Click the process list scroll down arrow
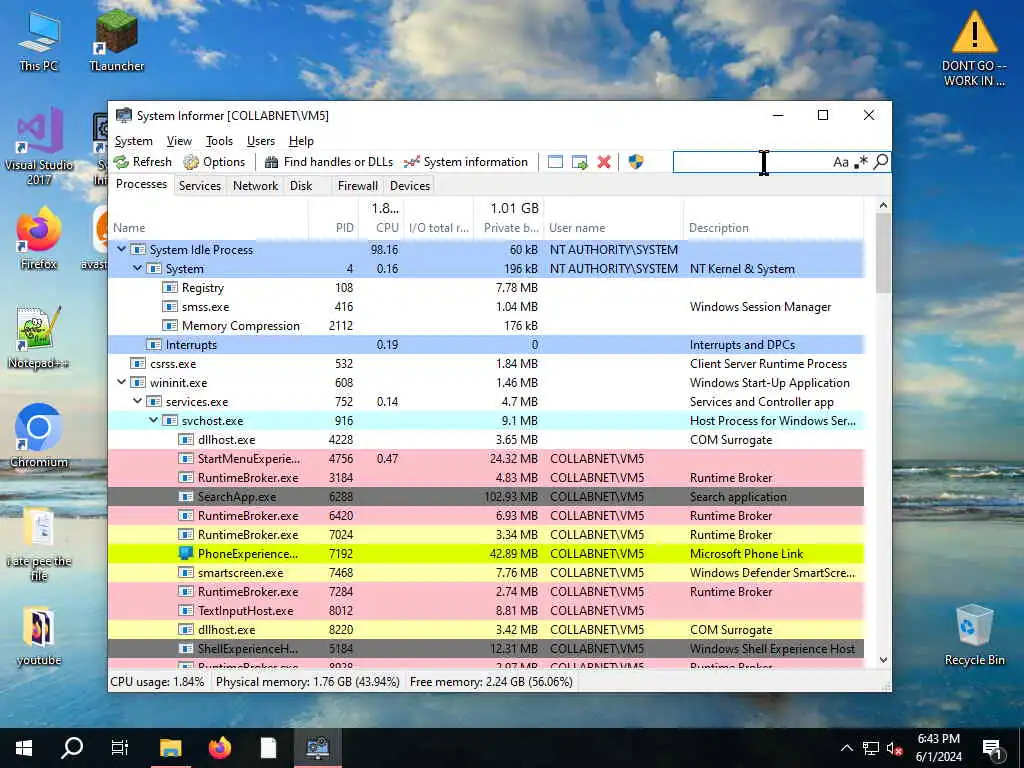The height and width of the screenshot is (768, 1024). (883, 660)
